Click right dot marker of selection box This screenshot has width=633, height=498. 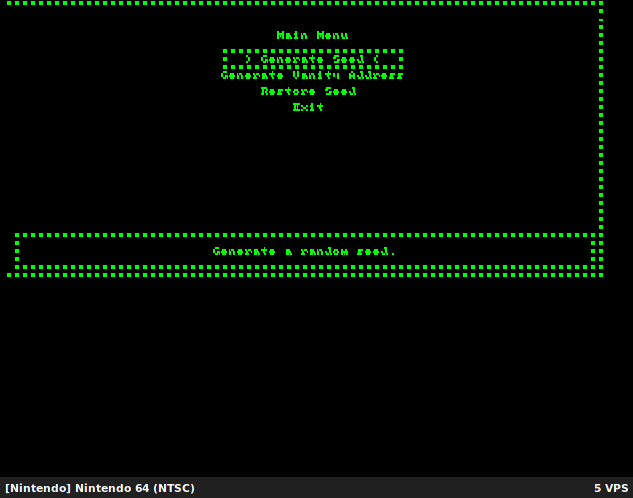400,59
